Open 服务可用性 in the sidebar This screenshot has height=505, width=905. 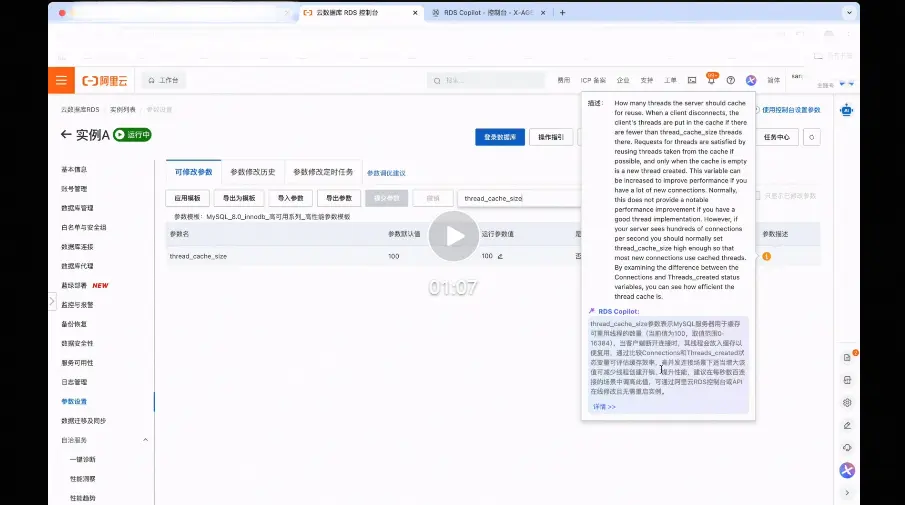77,363
